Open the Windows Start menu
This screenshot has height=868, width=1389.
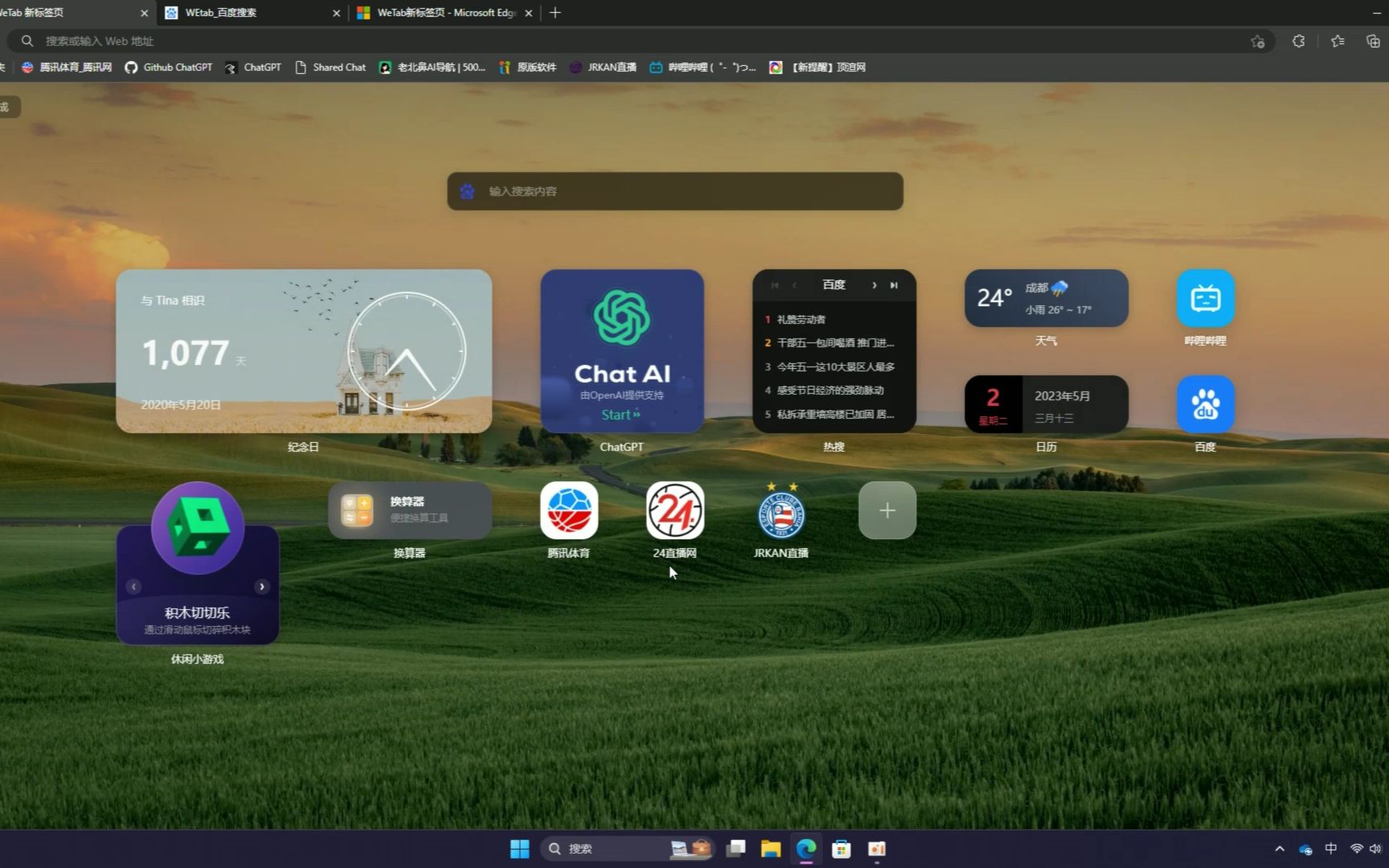520,849
